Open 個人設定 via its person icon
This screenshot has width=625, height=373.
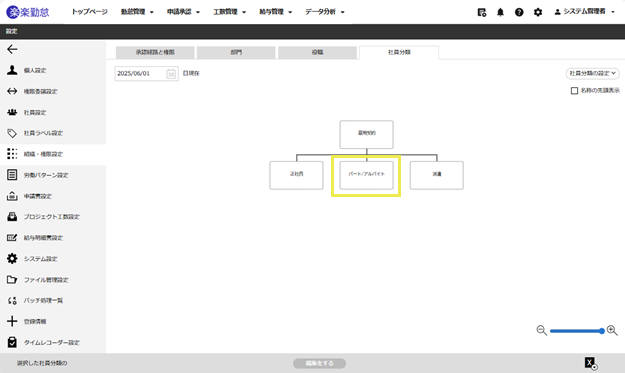point(12,70)
